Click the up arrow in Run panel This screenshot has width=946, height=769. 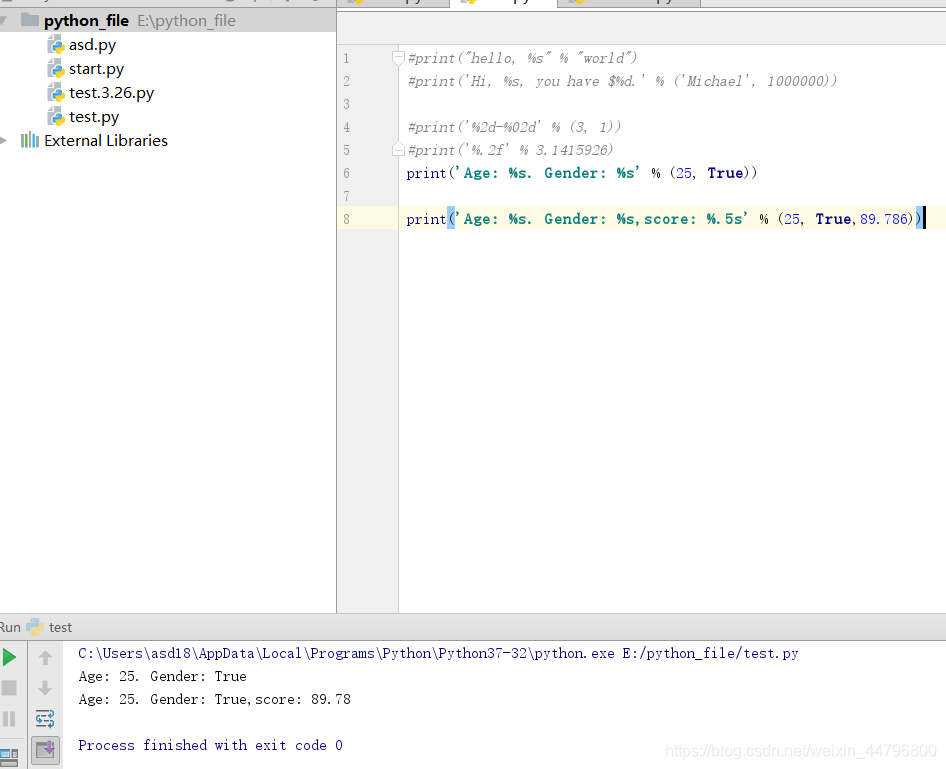tap(45, 657)
